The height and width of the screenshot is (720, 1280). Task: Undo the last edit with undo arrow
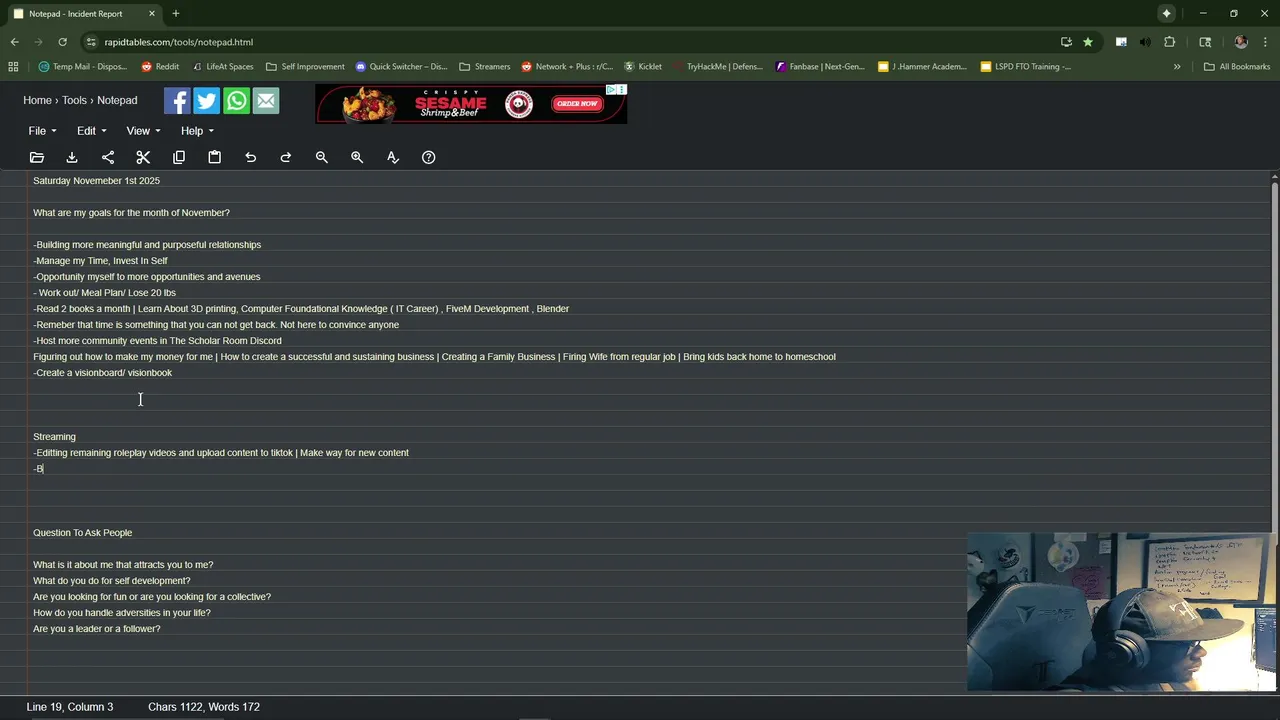click(250, 157)
